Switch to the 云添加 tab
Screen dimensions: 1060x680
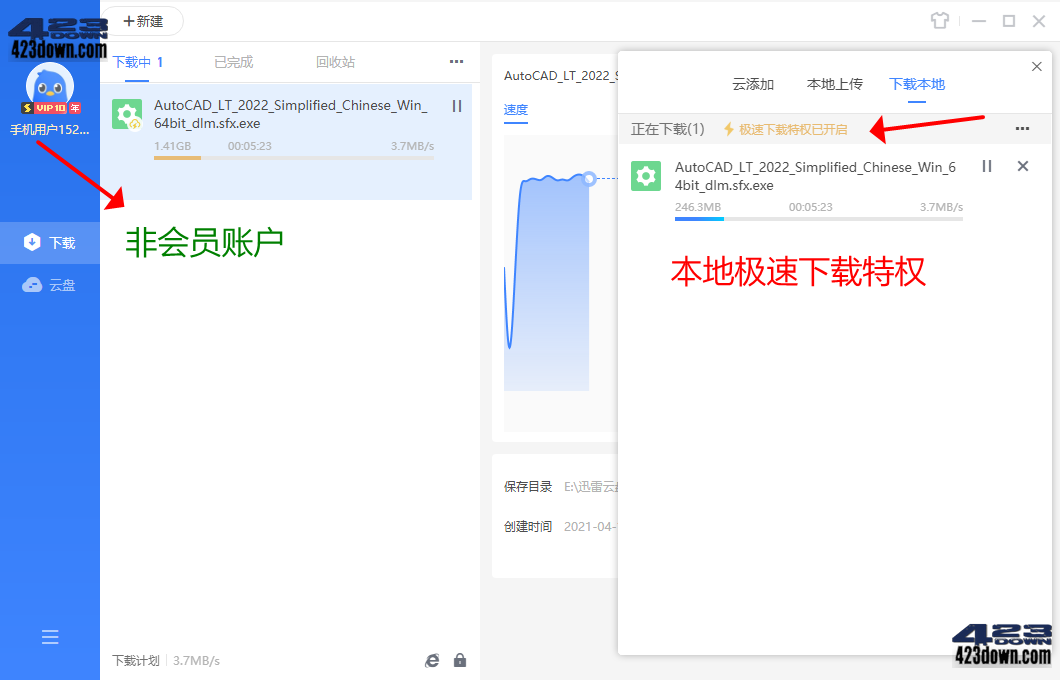tap(753, 84)
